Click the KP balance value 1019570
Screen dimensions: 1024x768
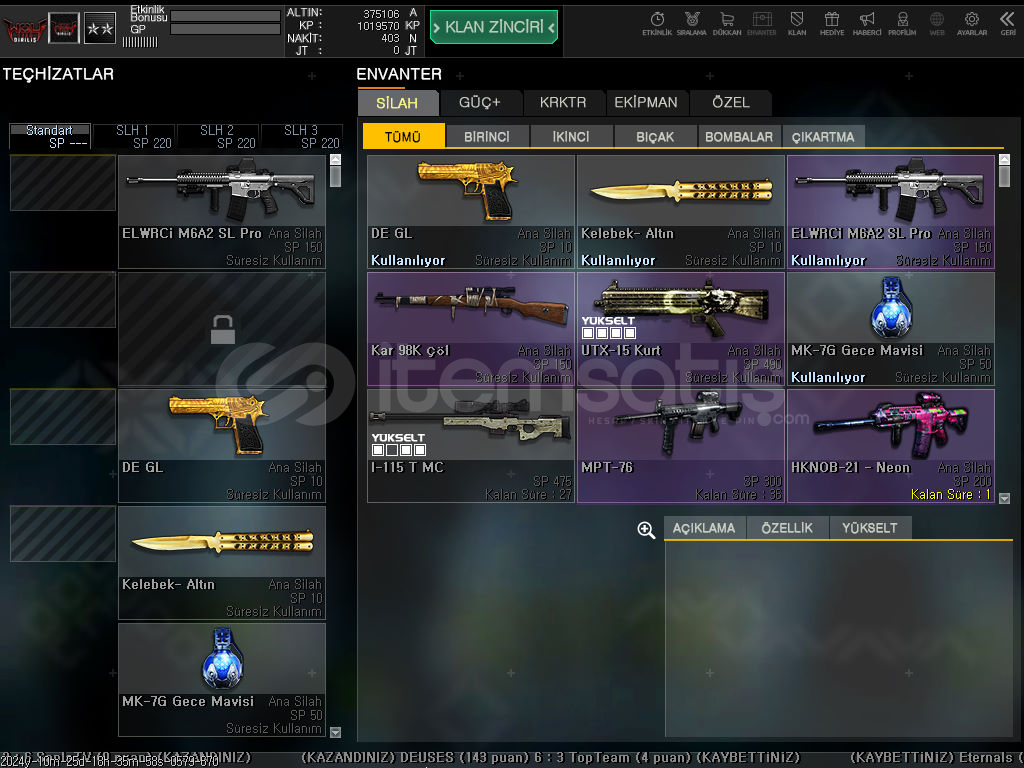coord(378,26)
